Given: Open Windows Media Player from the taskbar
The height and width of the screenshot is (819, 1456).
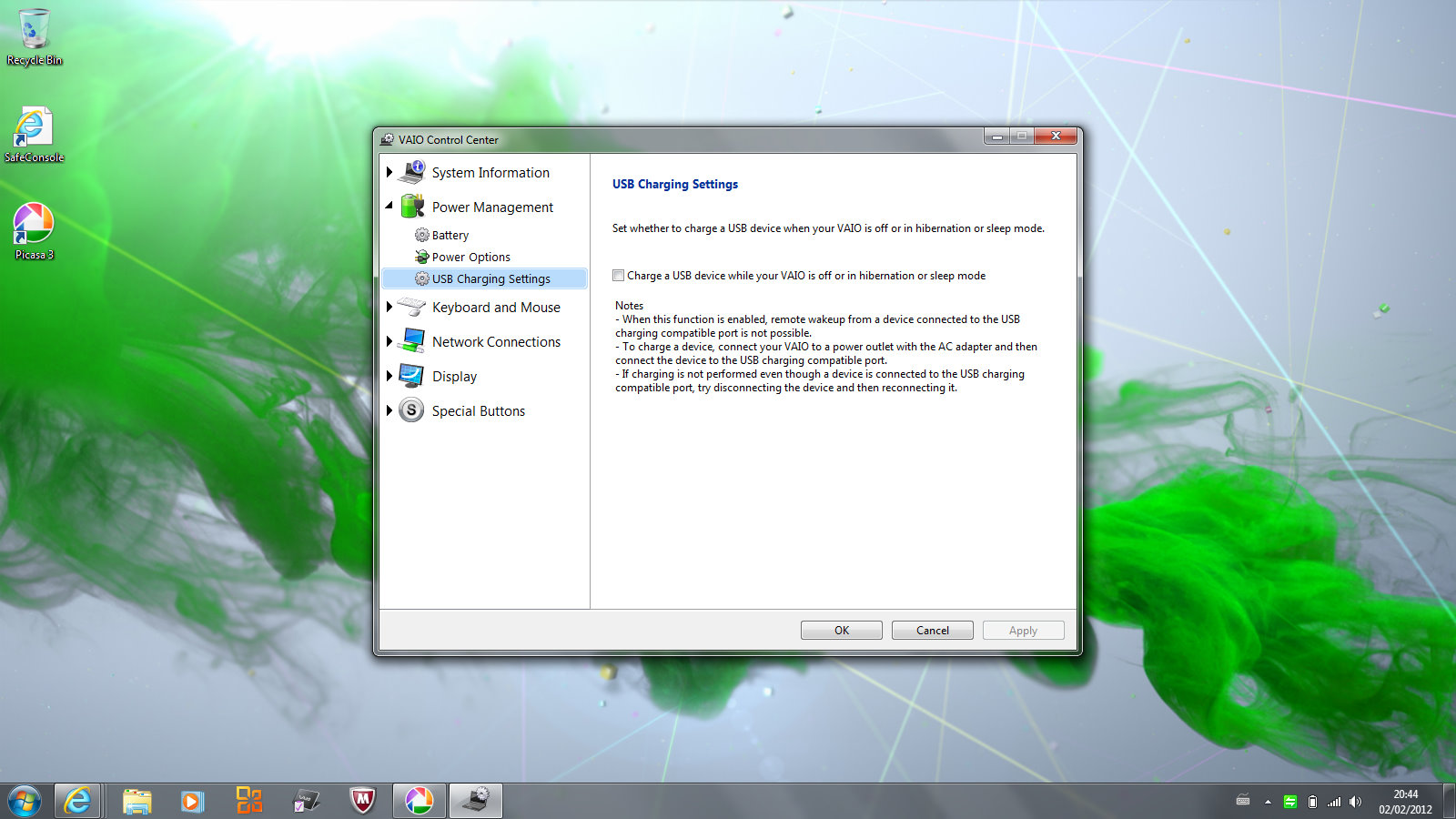Looking at the screenshot, I should [x=192, y=801].
